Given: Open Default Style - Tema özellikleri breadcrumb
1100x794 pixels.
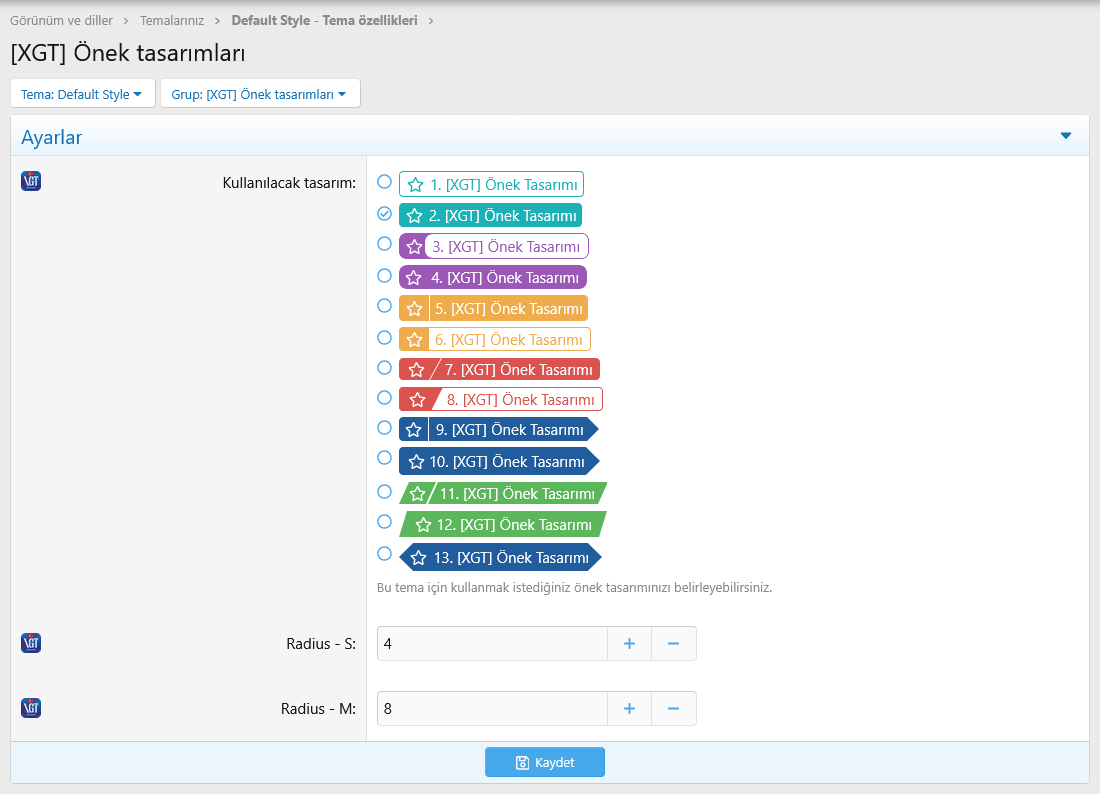Looking at the screenshot, I should (324, 20).
